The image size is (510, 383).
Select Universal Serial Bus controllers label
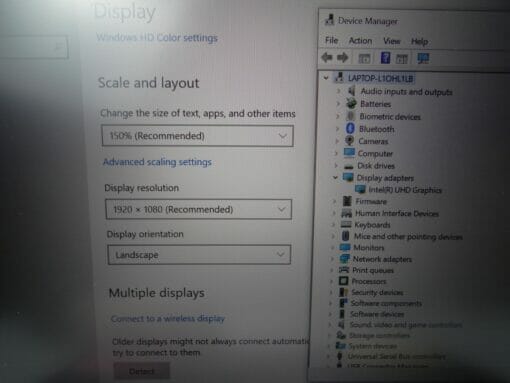point(397,356)
